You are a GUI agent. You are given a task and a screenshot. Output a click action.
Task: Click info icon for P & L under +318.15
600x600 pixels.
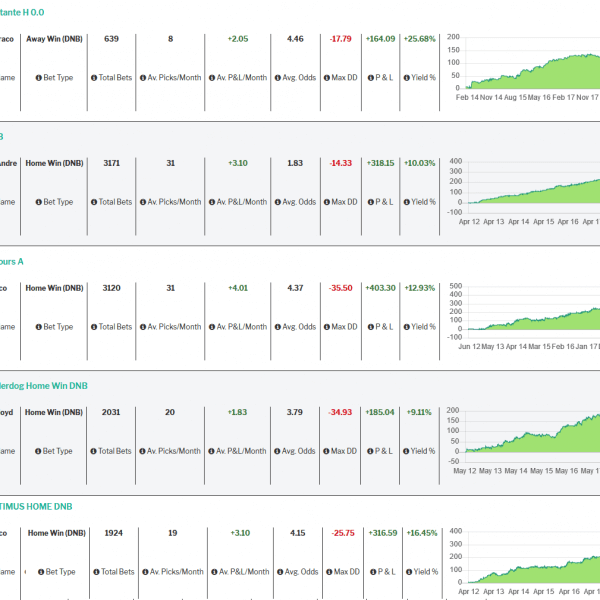tap(370, 202)
